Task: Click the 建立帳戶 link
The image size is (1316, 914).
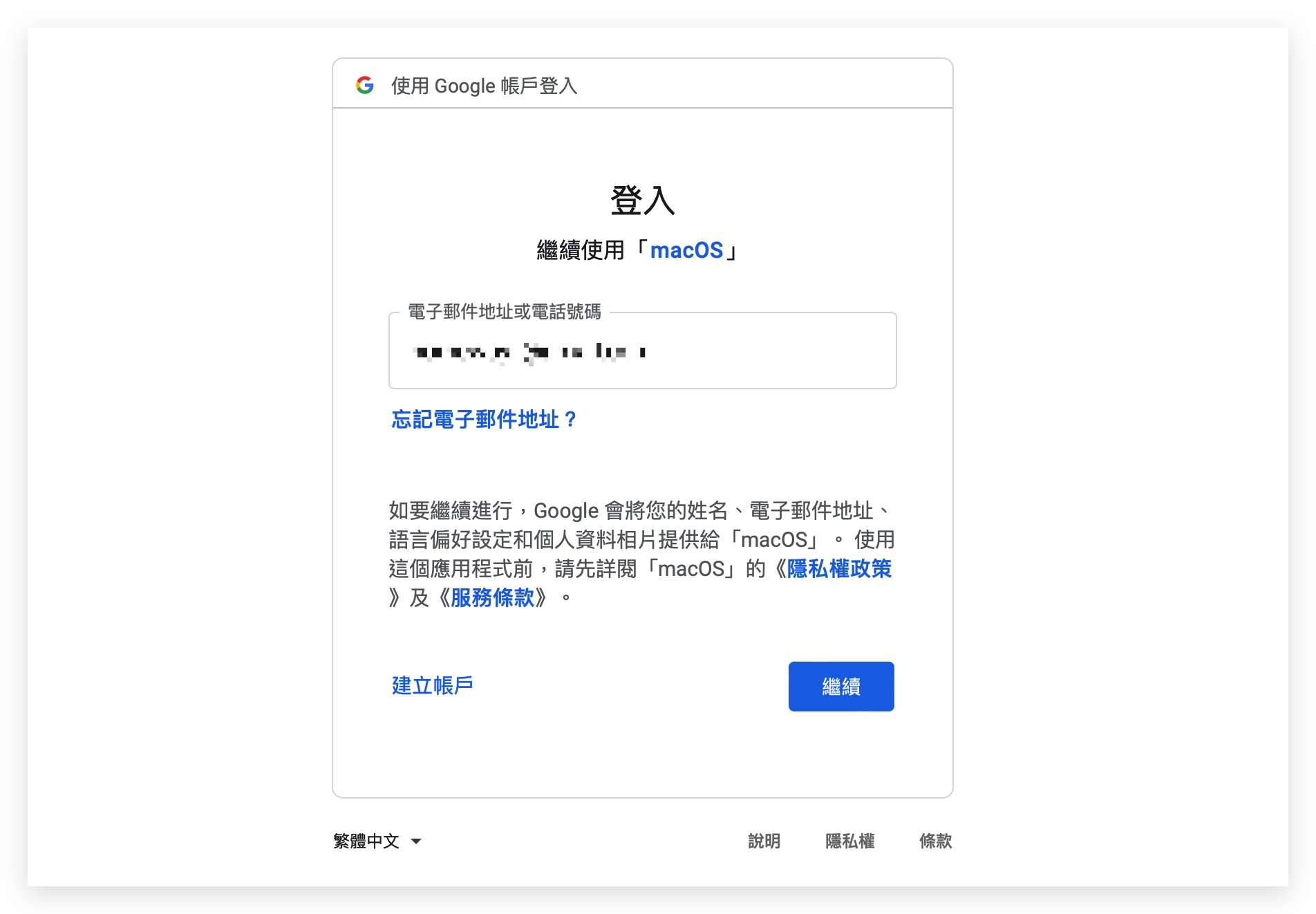Action: pyautogui.click(x=433, y=685)
